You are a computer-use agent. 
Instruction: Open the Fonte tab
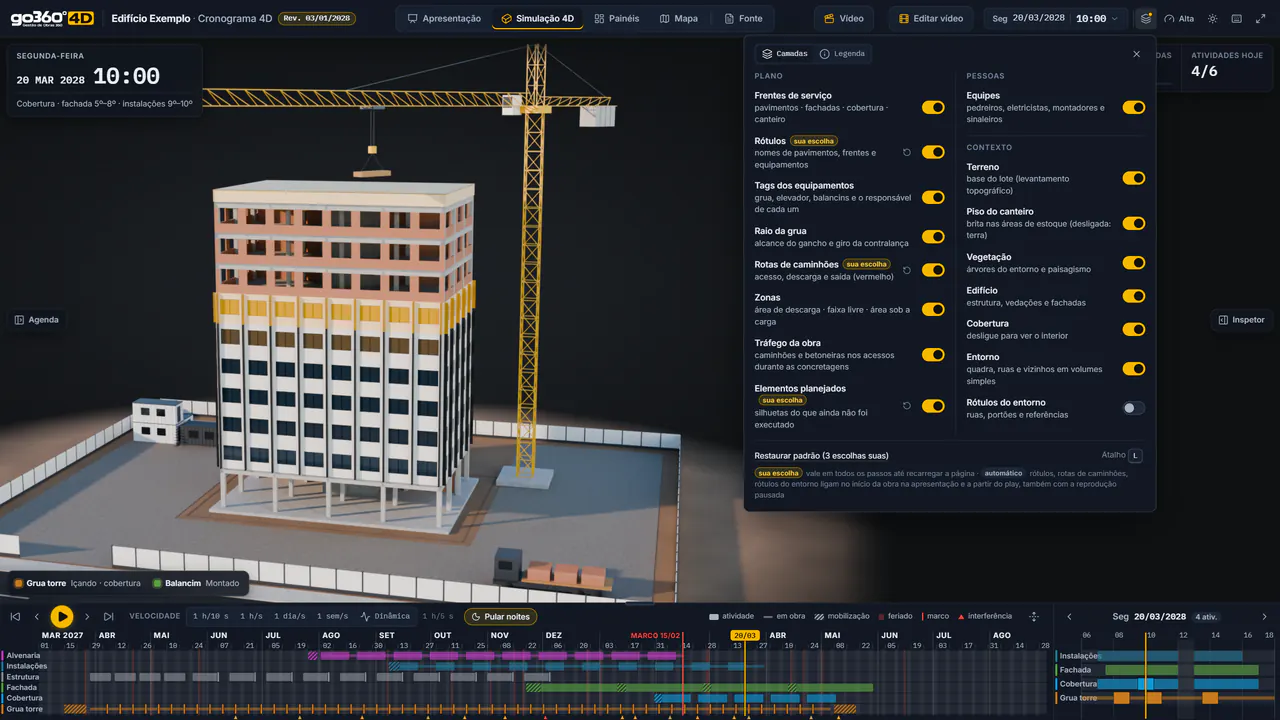point(743,18)
